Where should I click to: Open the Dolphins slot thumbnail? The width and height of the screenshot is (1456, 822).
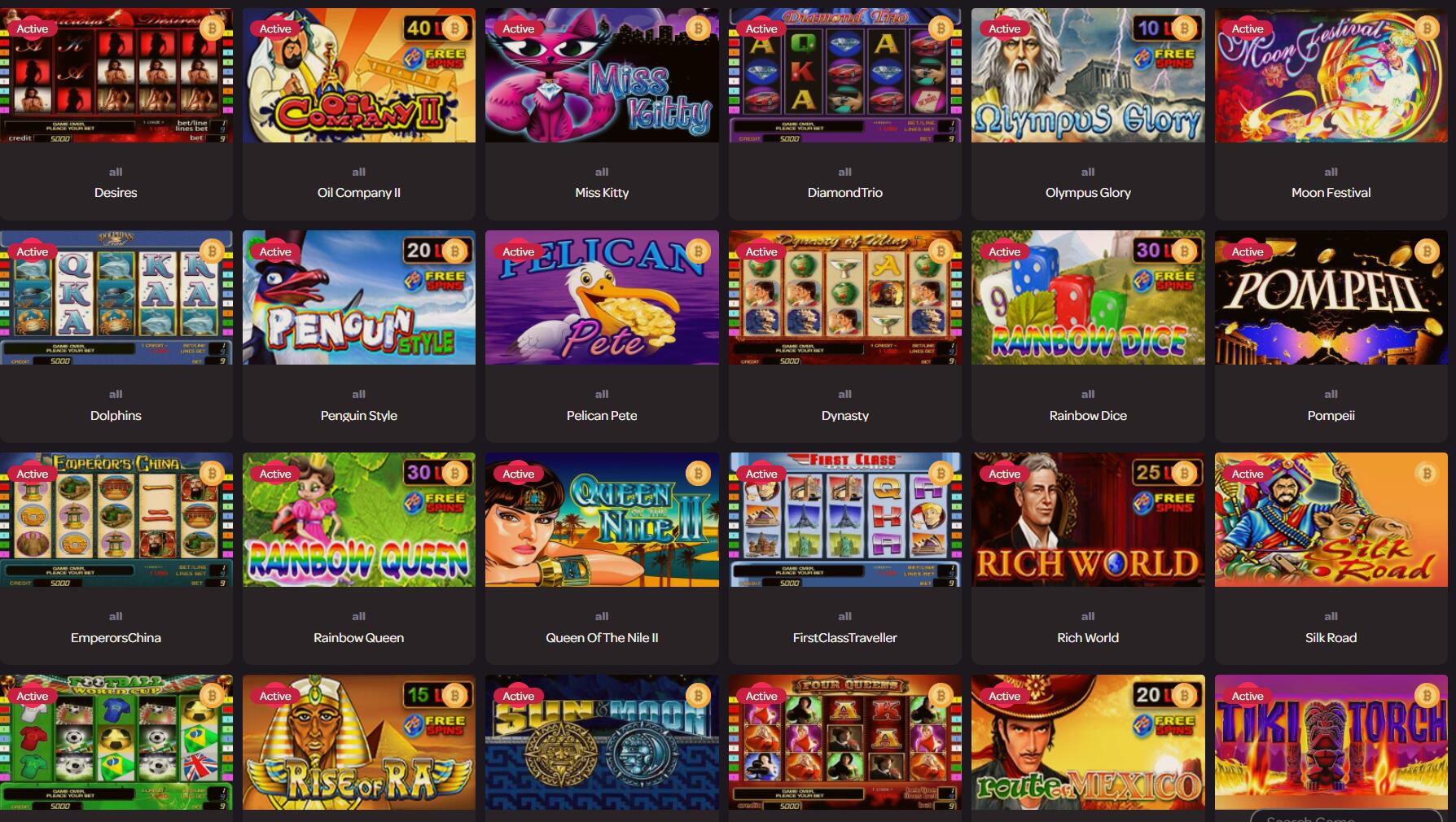[x=116, y=298]
